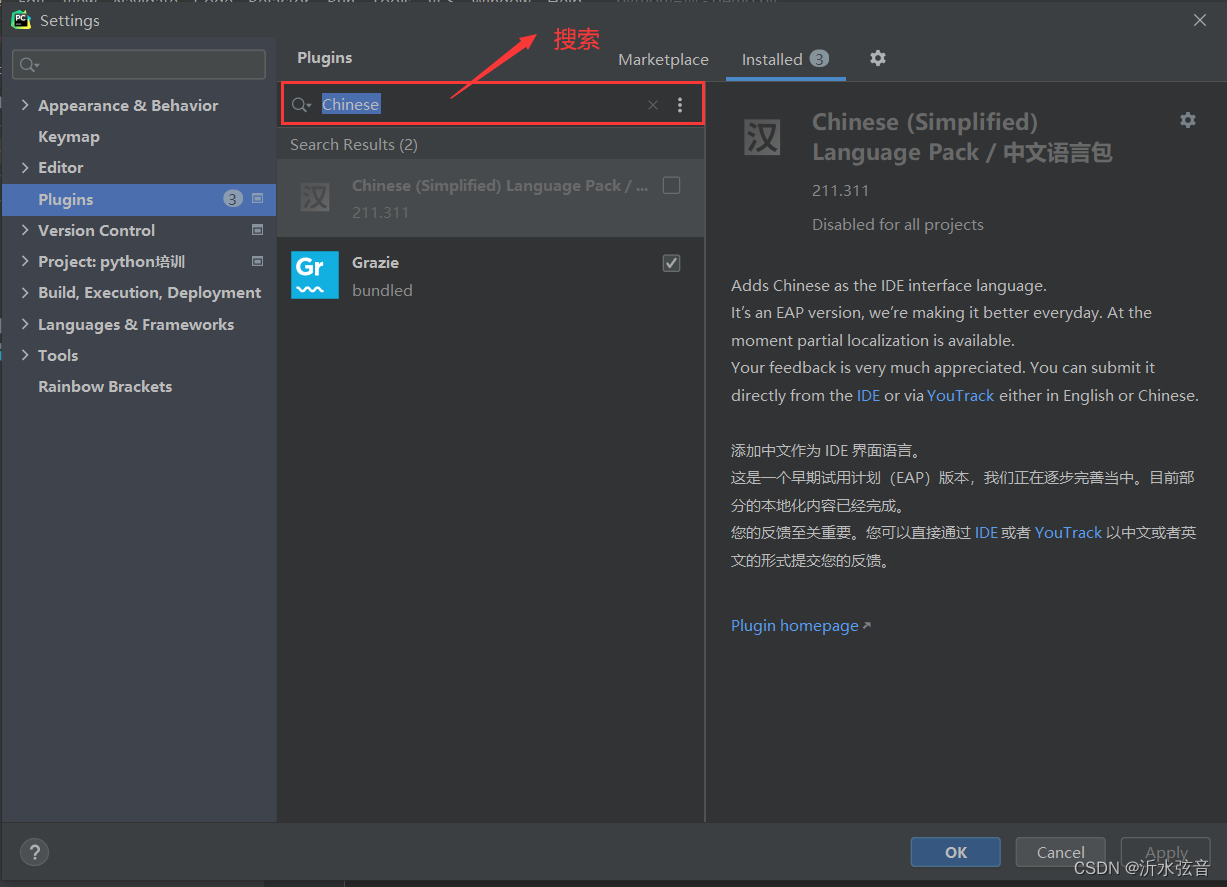
Task: Click the large Chinese pack icon in details pane
Action: [x=762, y=137]
